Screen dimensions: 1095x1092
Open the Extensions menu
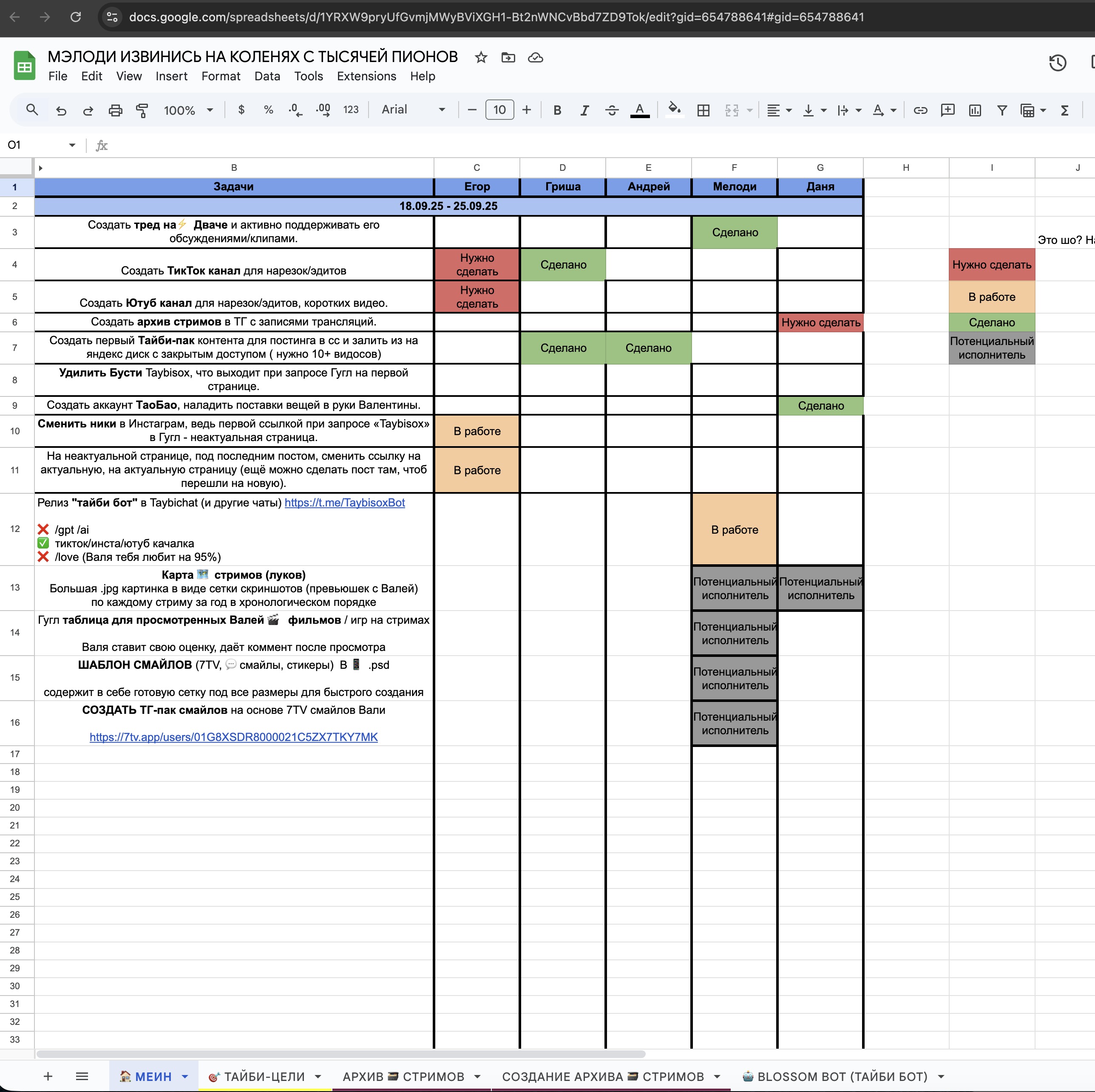(366, 76)
